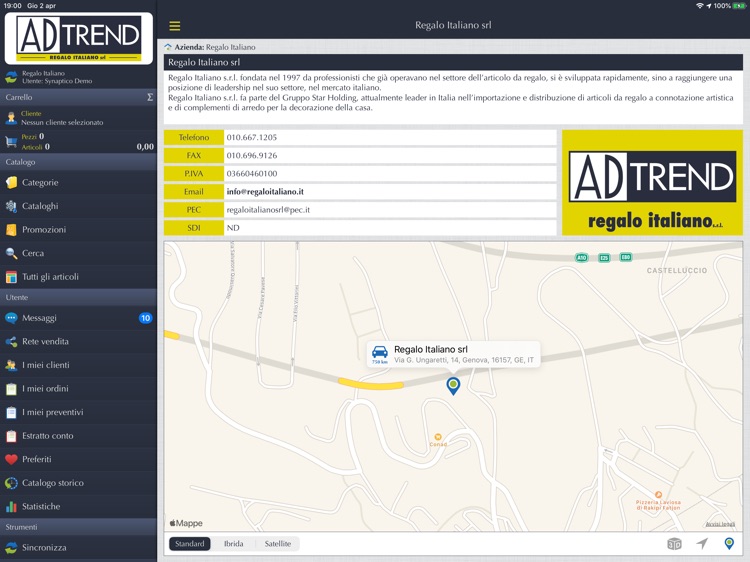Tap the map pin locate icon
Viewport: 750px width, 562px height.
click(729, 543)
